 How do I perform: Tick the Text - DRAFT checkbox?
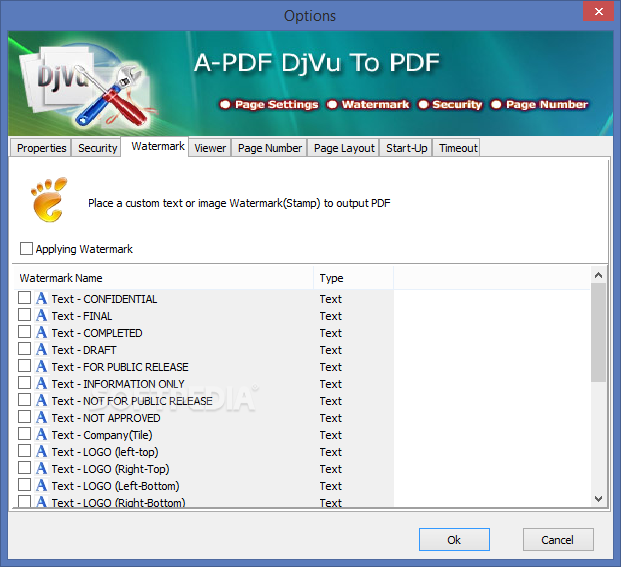pyautogui.click(x=25, y=349)
